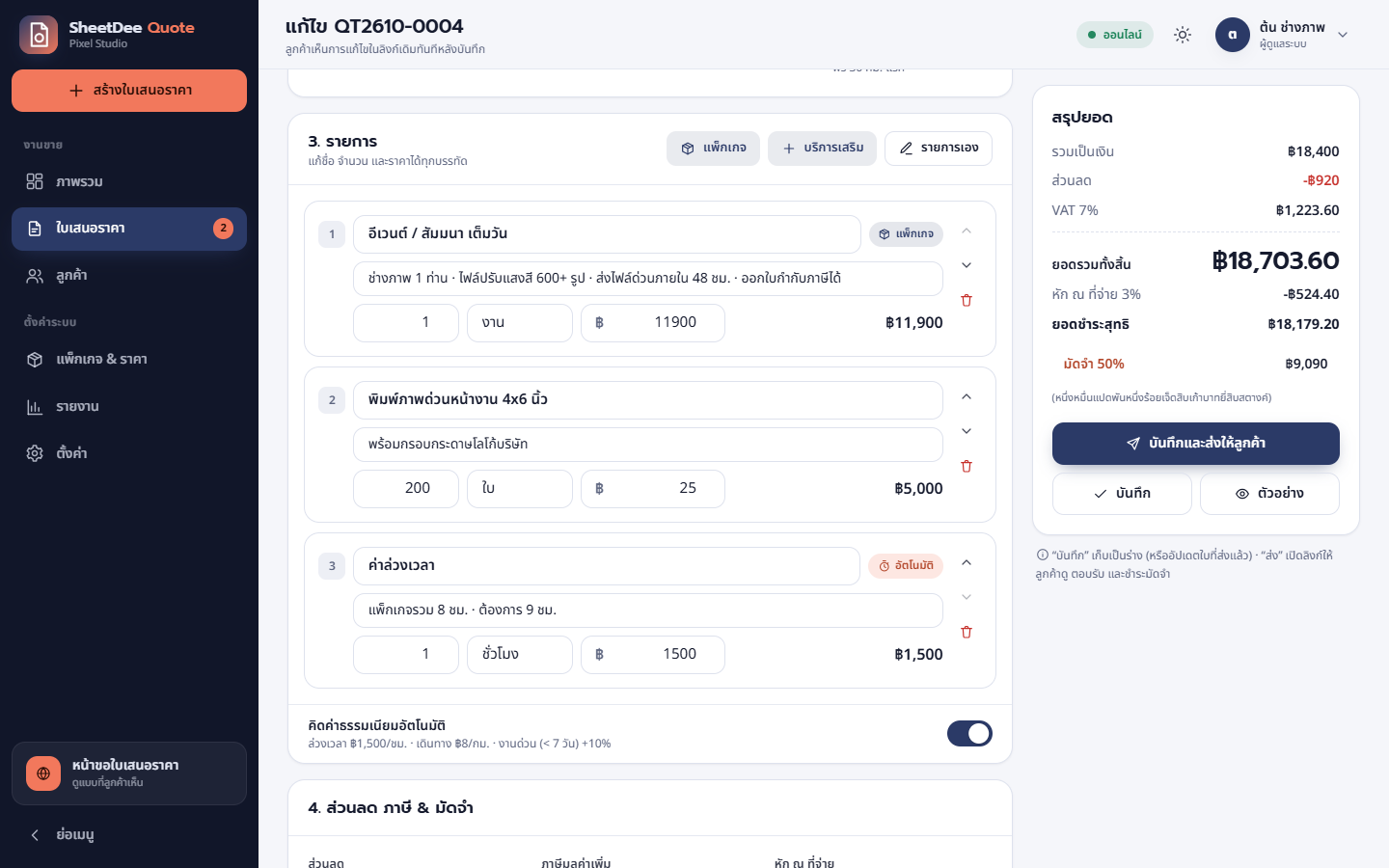
Task: Add บริการเสริม to the item list
Action: pos(822,149)
